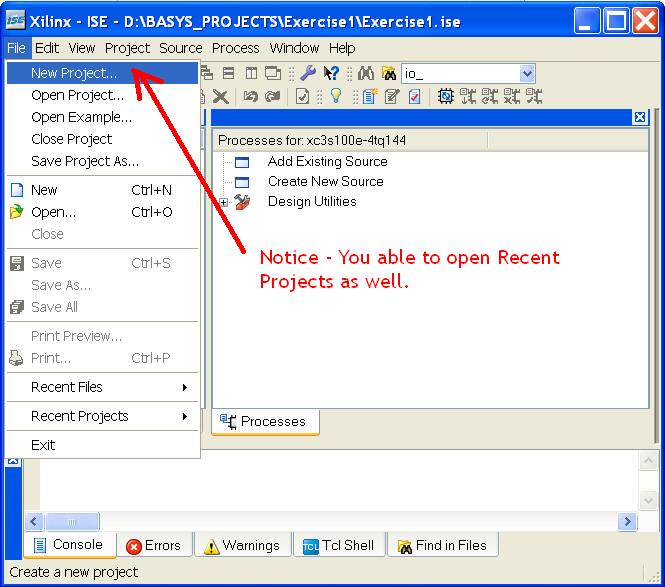Image resolution: width=665 pixels, height=587 pixels.
Task: Open the Edit menu
Action: (x=47, y=48)
